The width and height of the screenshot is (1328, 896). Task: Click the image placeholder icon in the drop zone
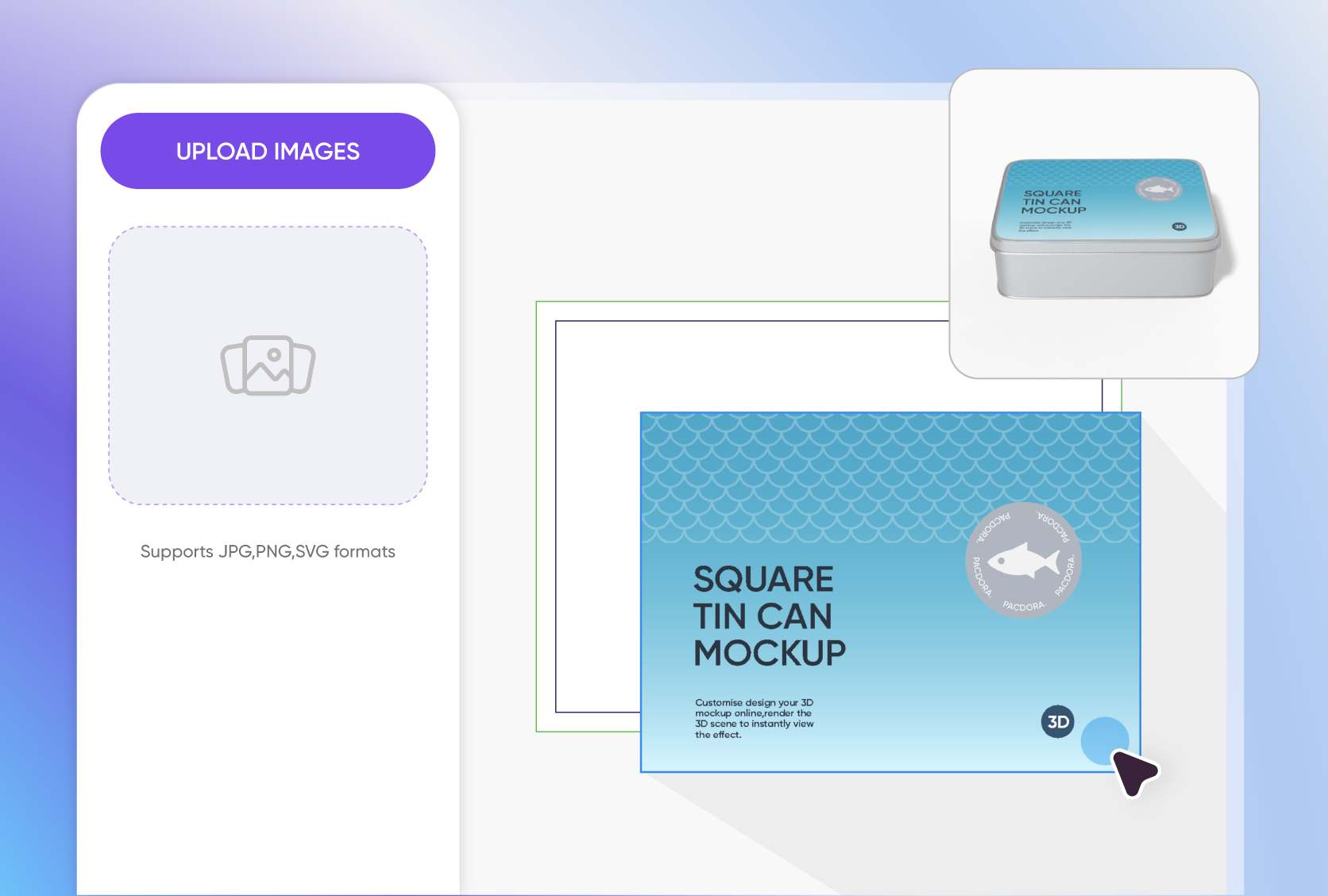coord(268,365)
